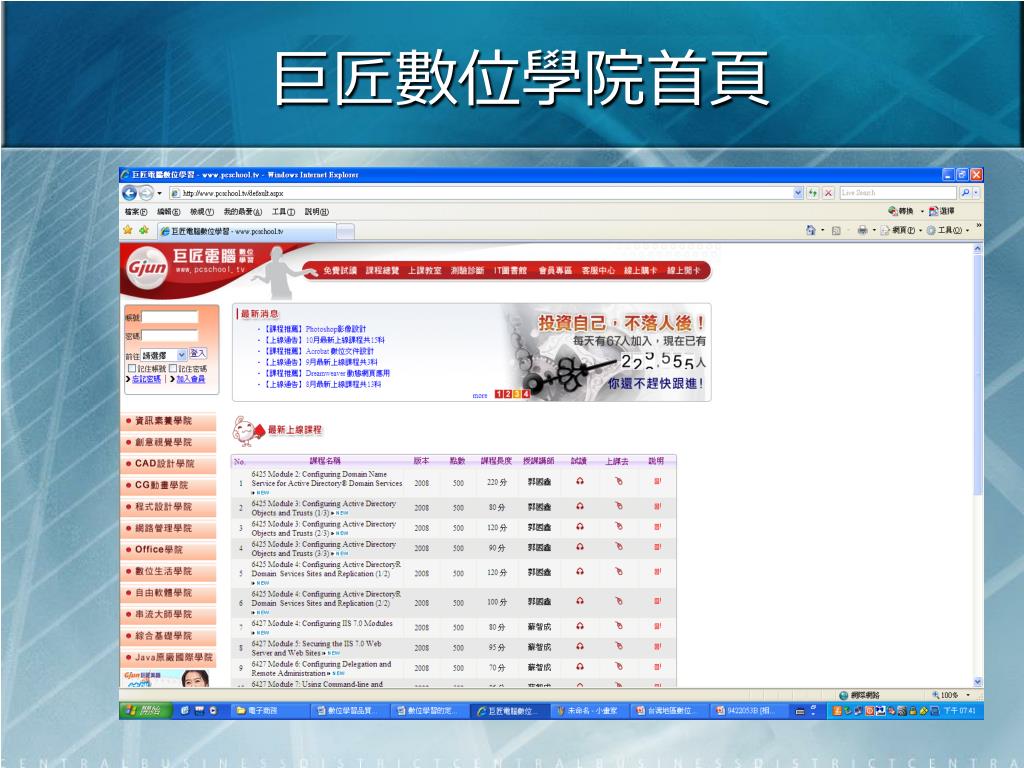This screenshot has height=768, width=1024.
Task: Open the 100% zoom level dropdown in the status bar
Action: pos(968,695)
